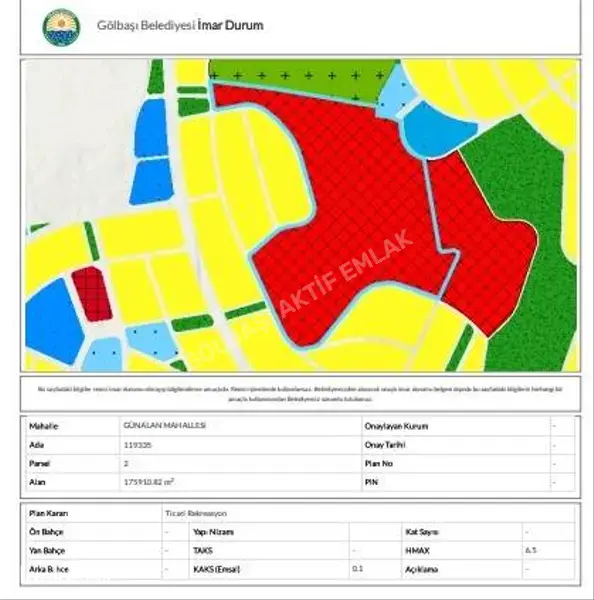Select the 'Ticari Rekreasyon' plan decision value
Image resolution: width=594 pixels, height=600 pixels.
(196, 514)
